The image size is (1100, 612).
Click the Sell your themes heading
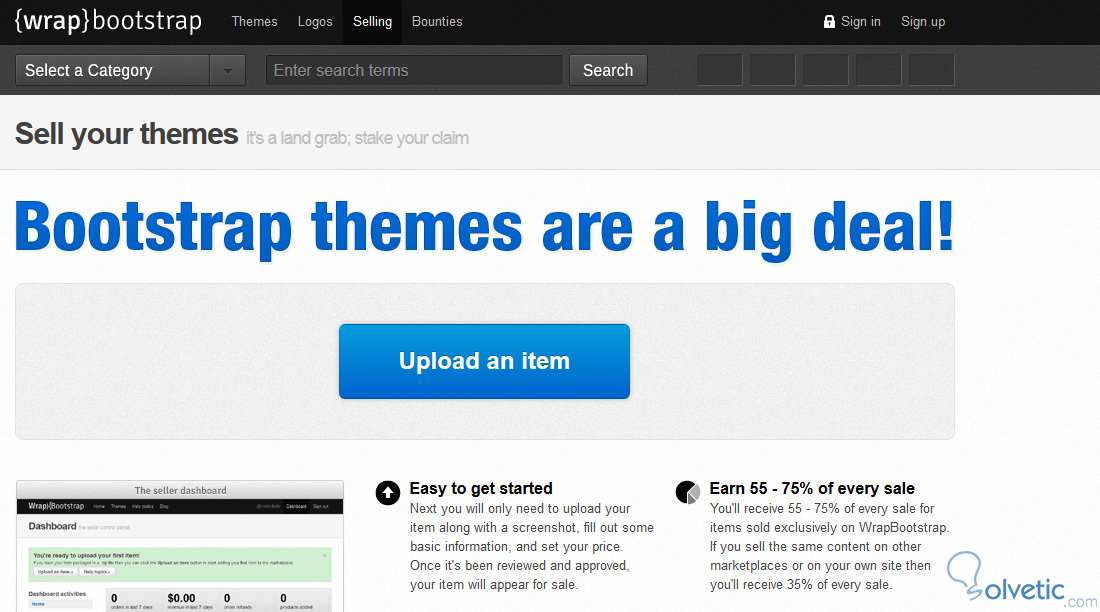click(x=126, y=133)
